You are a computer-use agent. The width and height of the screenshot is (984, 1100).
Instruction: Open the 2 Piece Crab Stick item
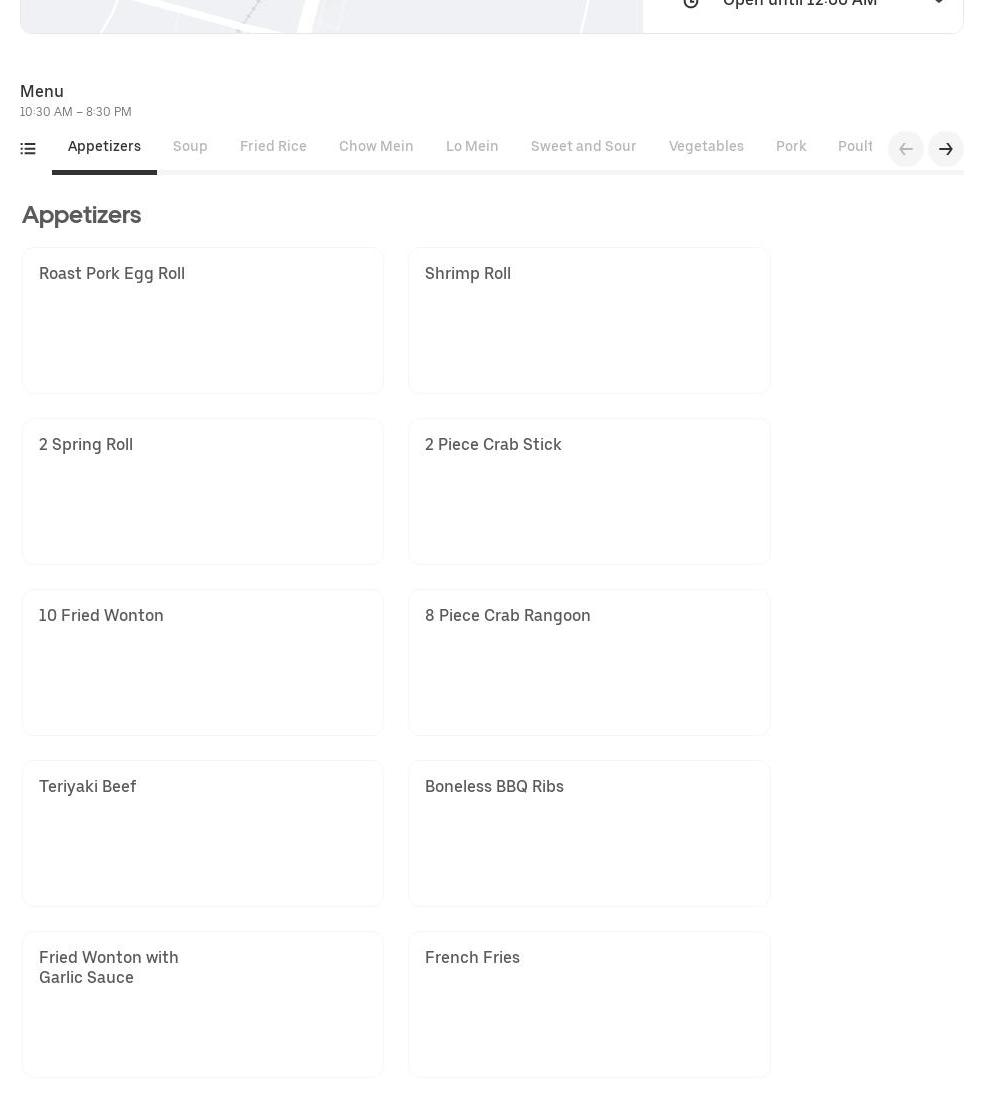click(589, 491)
